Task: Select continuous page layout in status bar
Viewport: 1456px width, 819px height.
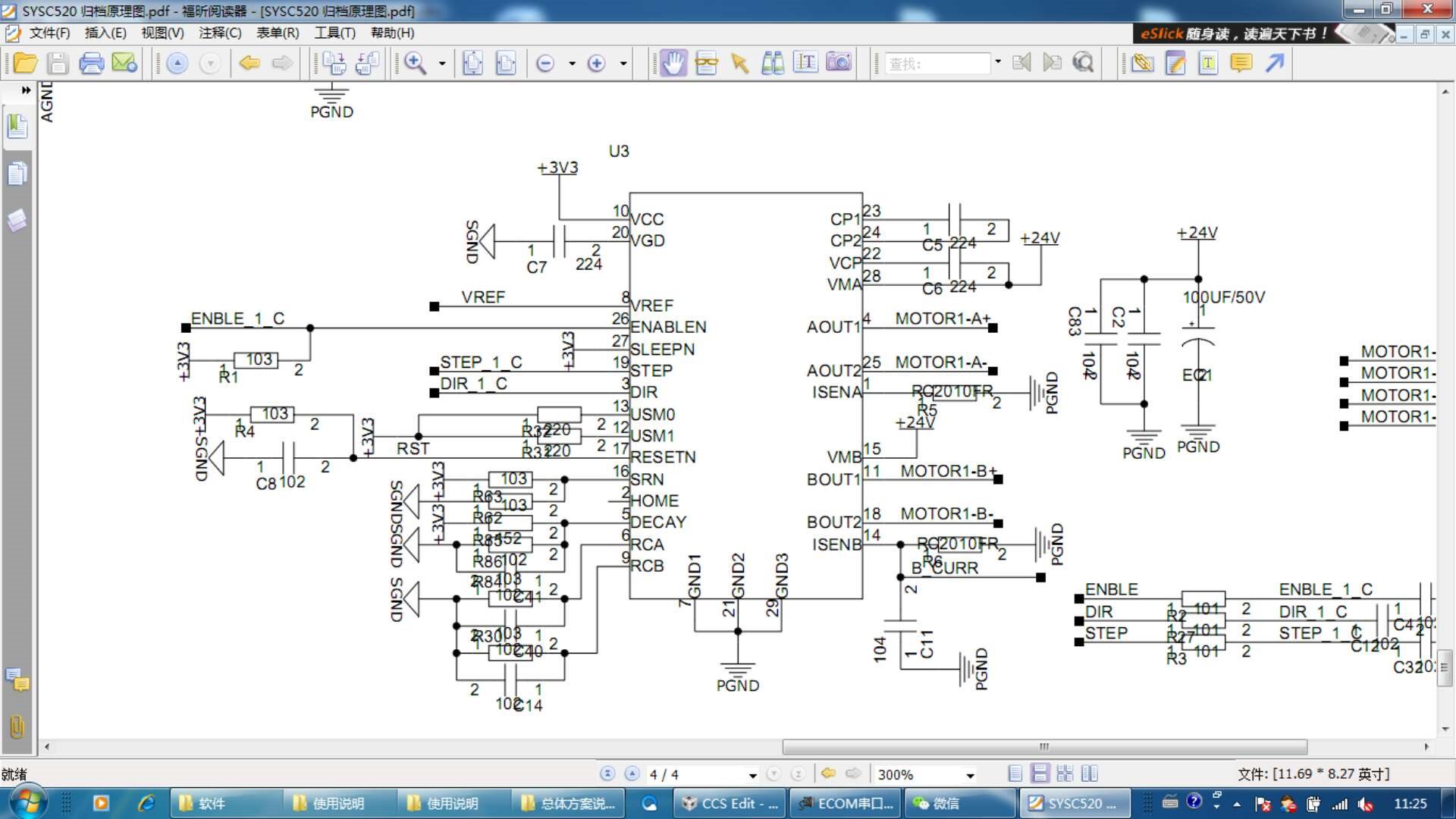Action: (1040, 773)
